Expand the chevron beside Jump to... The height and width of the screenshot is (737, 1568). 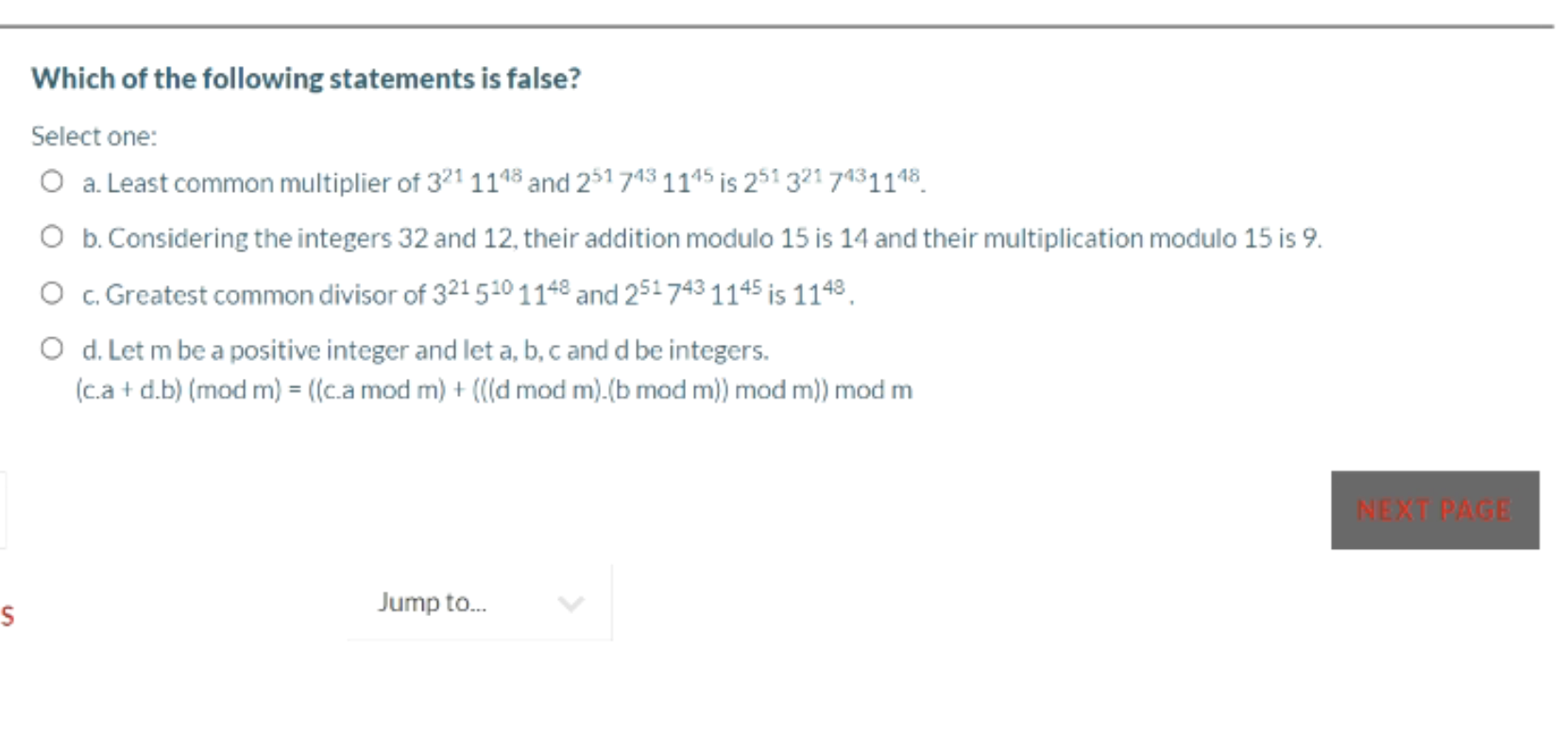pos(571,602)
